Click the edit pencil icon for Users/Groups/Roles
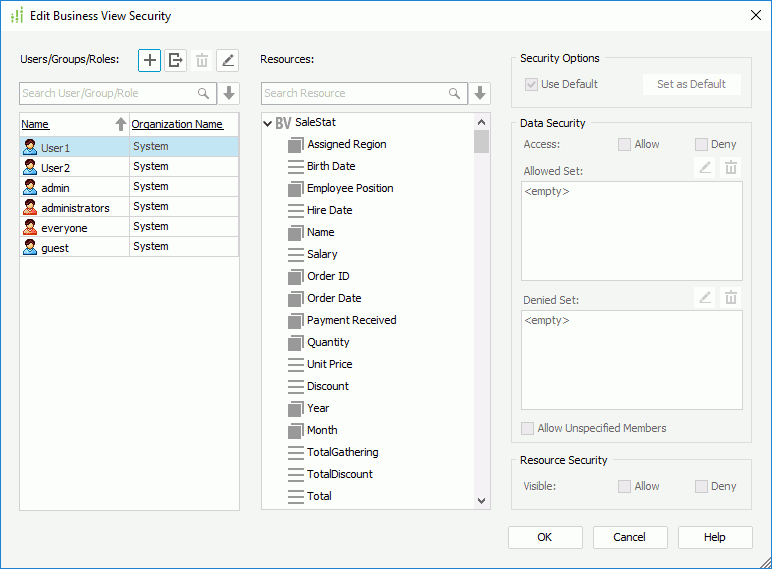Image resolution: width=772 pixels, height=569 pixels. (228, 60)
